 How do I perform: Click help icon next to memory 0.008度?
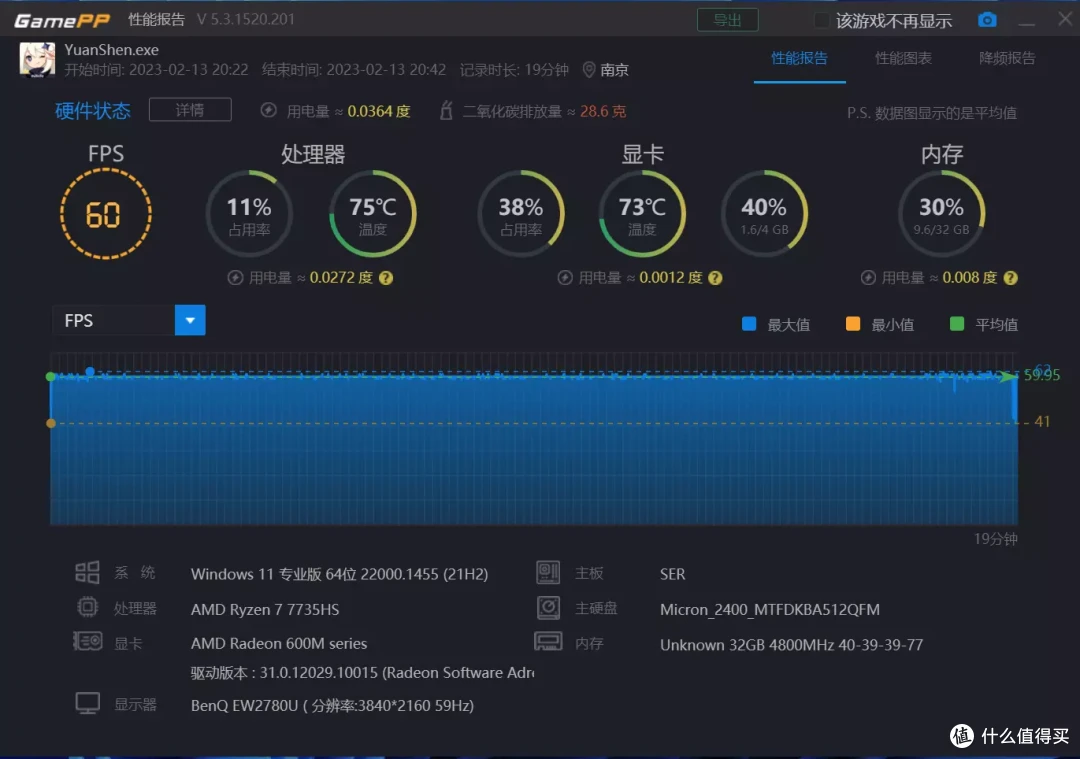click(1010, 278)
